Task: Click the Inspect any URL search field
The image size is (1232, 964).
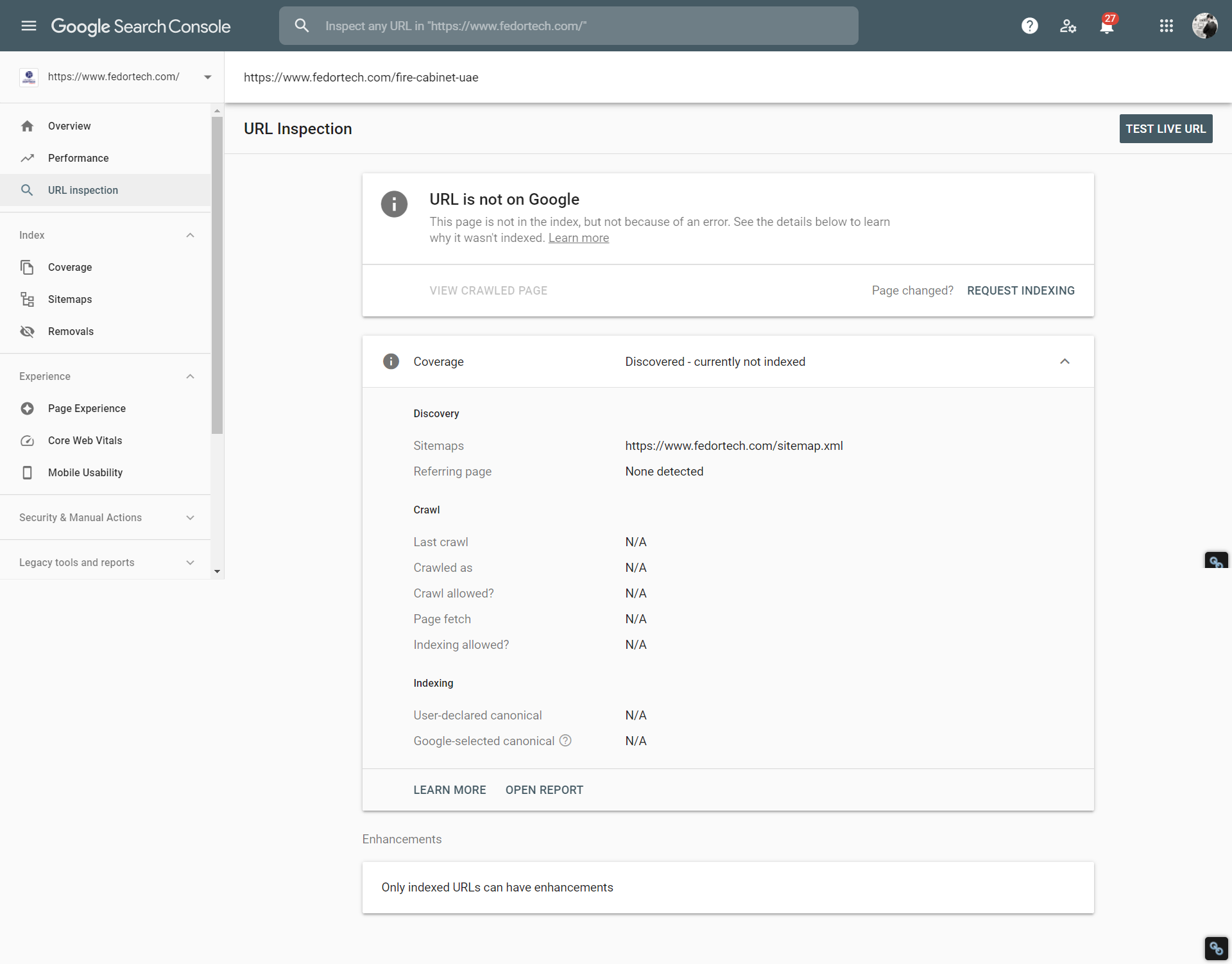Action: (569, 26)
